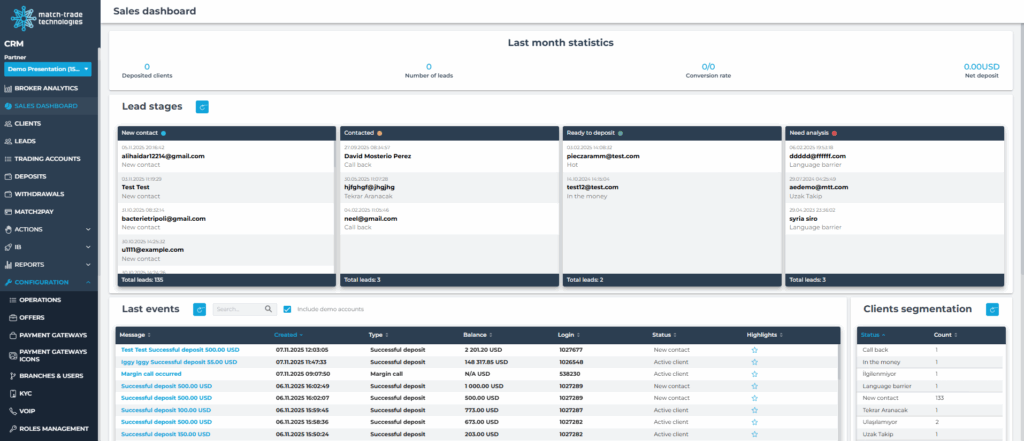
Task: Refresh the Lead stages section
Action: click(x=202, y=106)
